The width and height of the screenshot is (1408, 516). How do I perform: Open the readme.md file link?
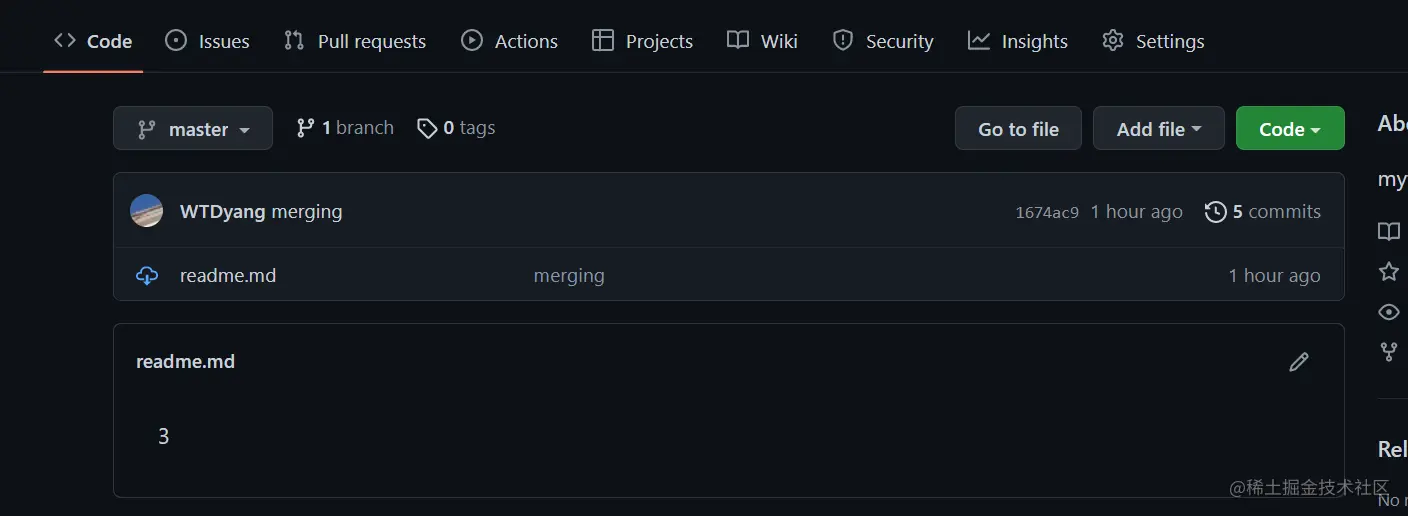point(228,276)
